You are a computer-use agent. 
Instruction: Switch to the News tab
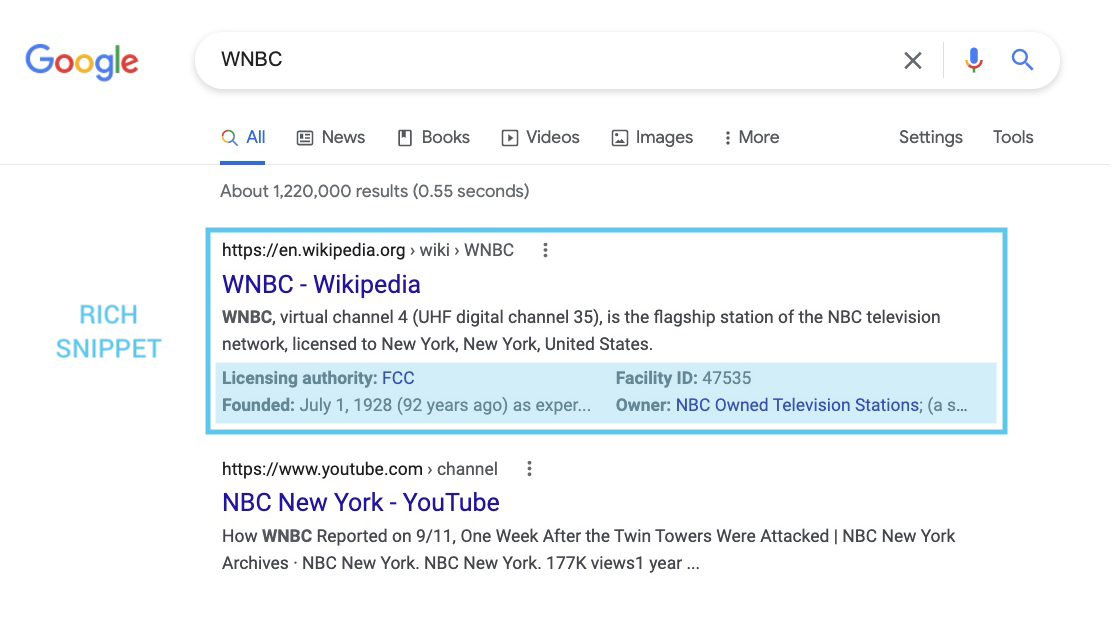pyautogui.click(x=331, y=138)
